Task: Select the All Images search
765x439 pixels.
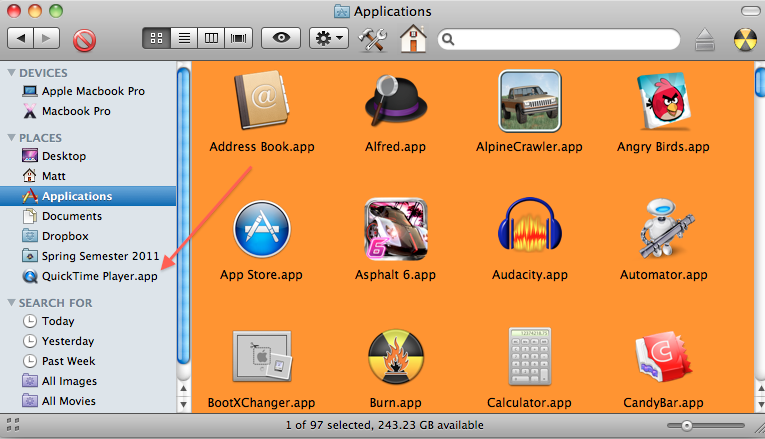Action: coord(88,381)
